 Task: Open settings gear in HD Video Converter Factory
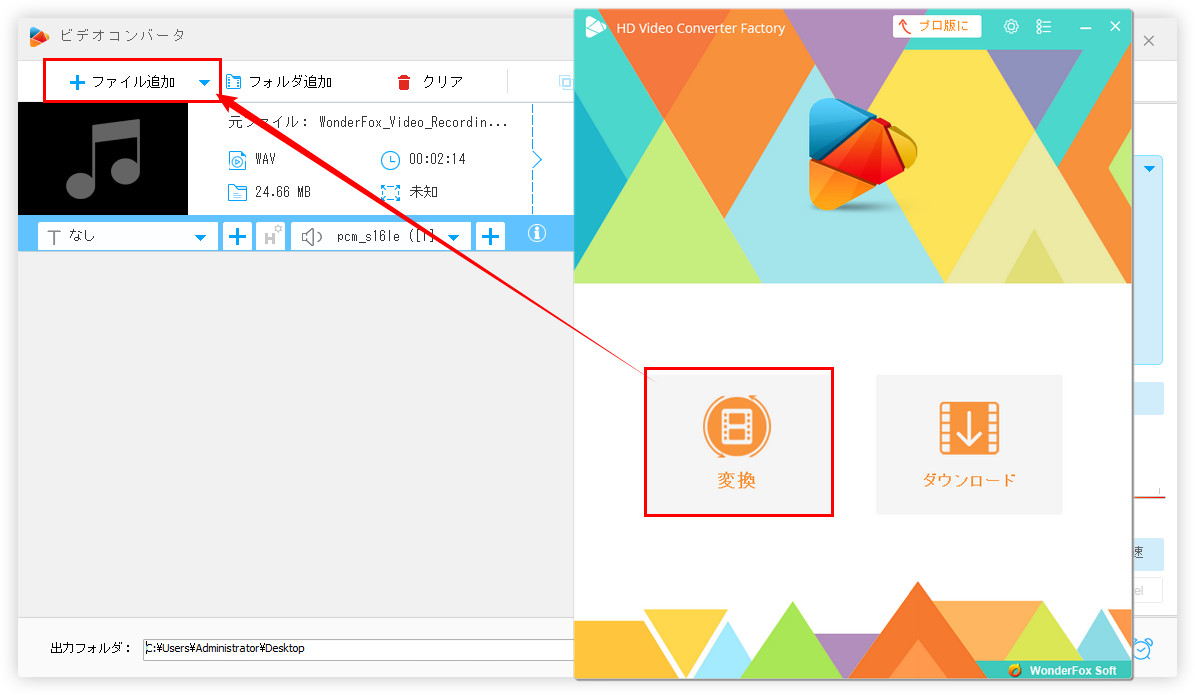pyautogui.click(x=1011, y=27)
